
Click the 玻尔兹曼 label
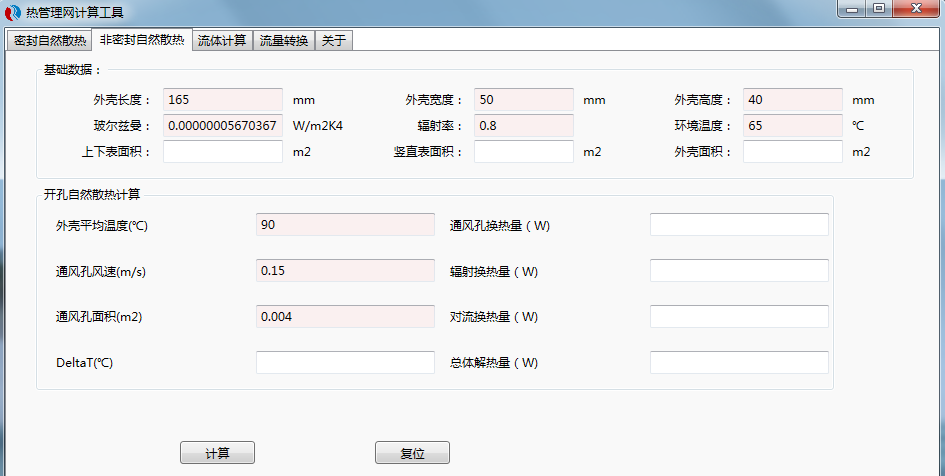click(122, 126)
